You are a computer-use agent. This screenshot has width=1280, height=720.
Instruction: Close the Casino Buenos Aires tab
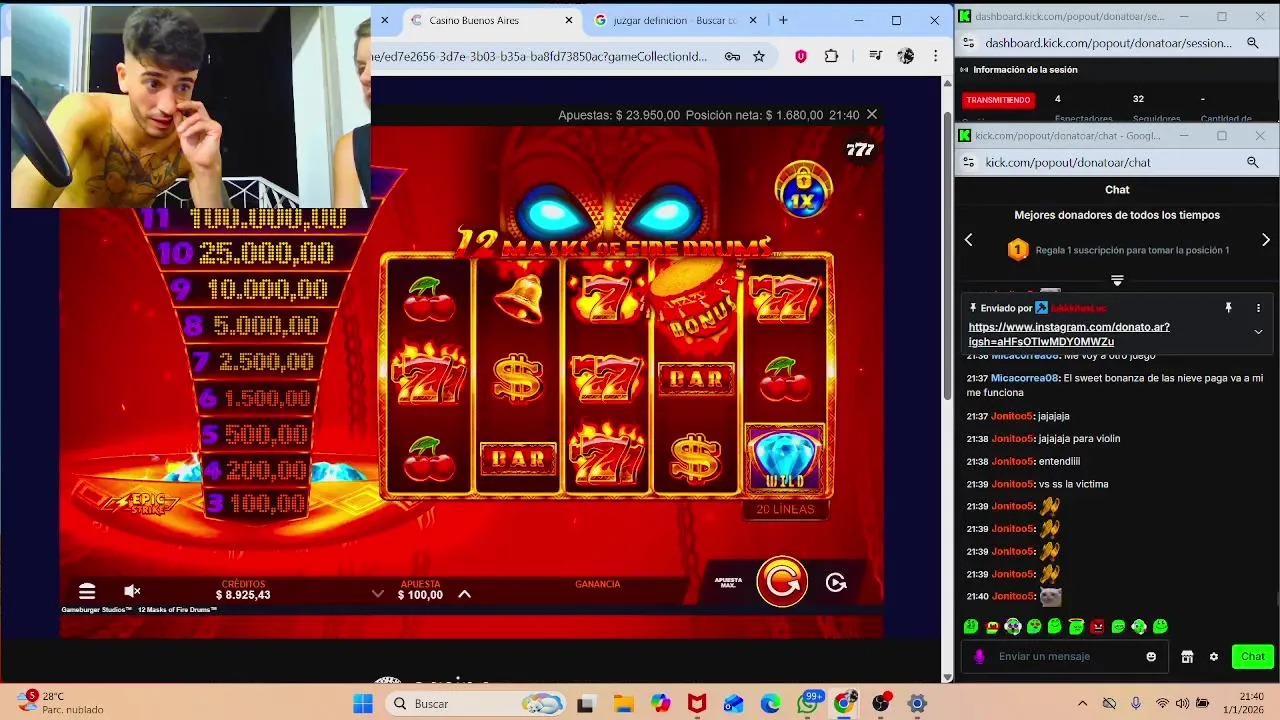[569, 20]
